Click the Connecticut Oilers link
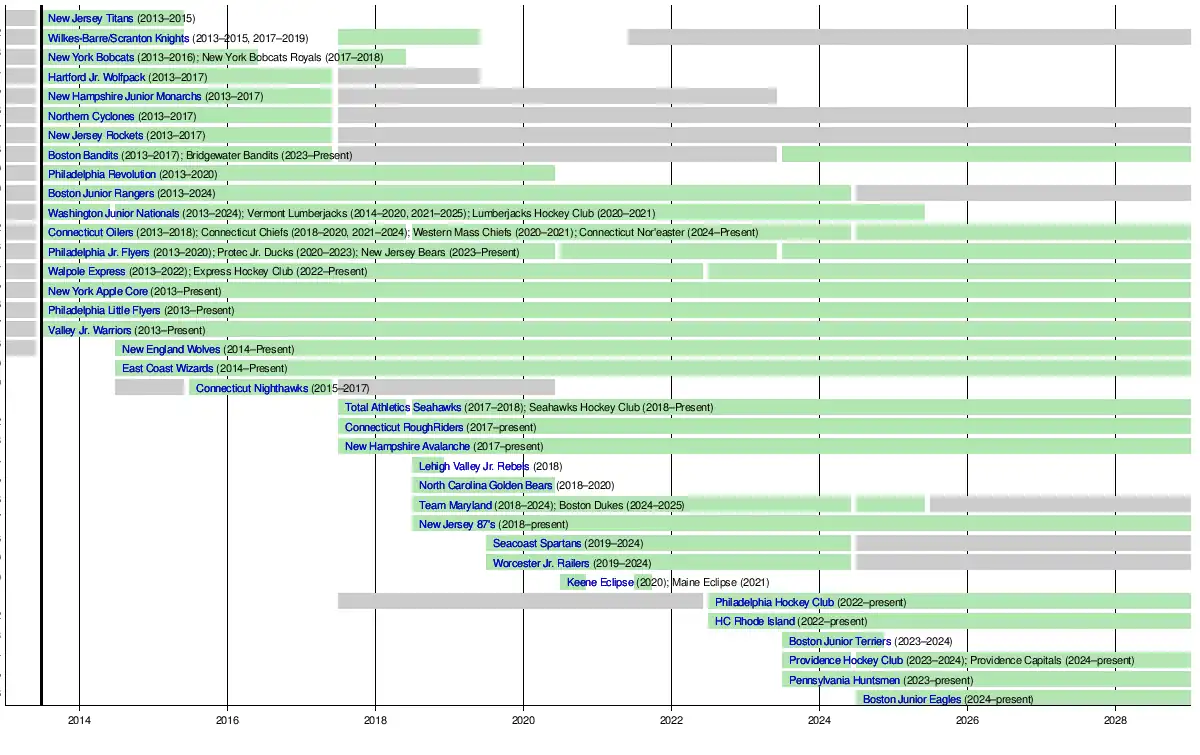 90,232
